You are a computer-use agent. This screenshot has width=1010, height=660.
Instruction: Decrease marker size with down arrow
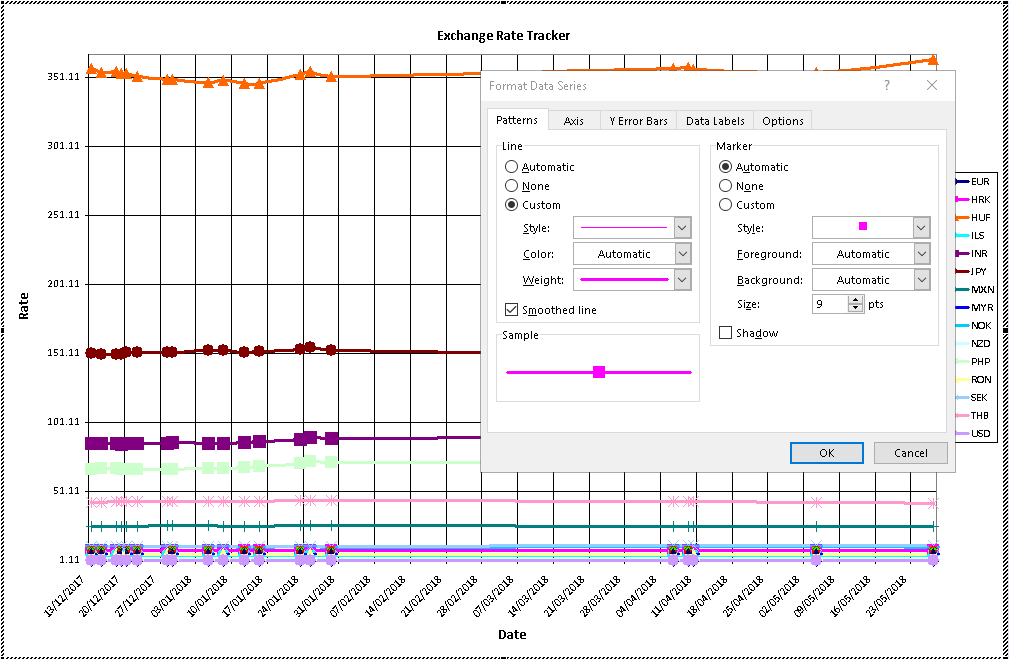click(x=855, y=309)
